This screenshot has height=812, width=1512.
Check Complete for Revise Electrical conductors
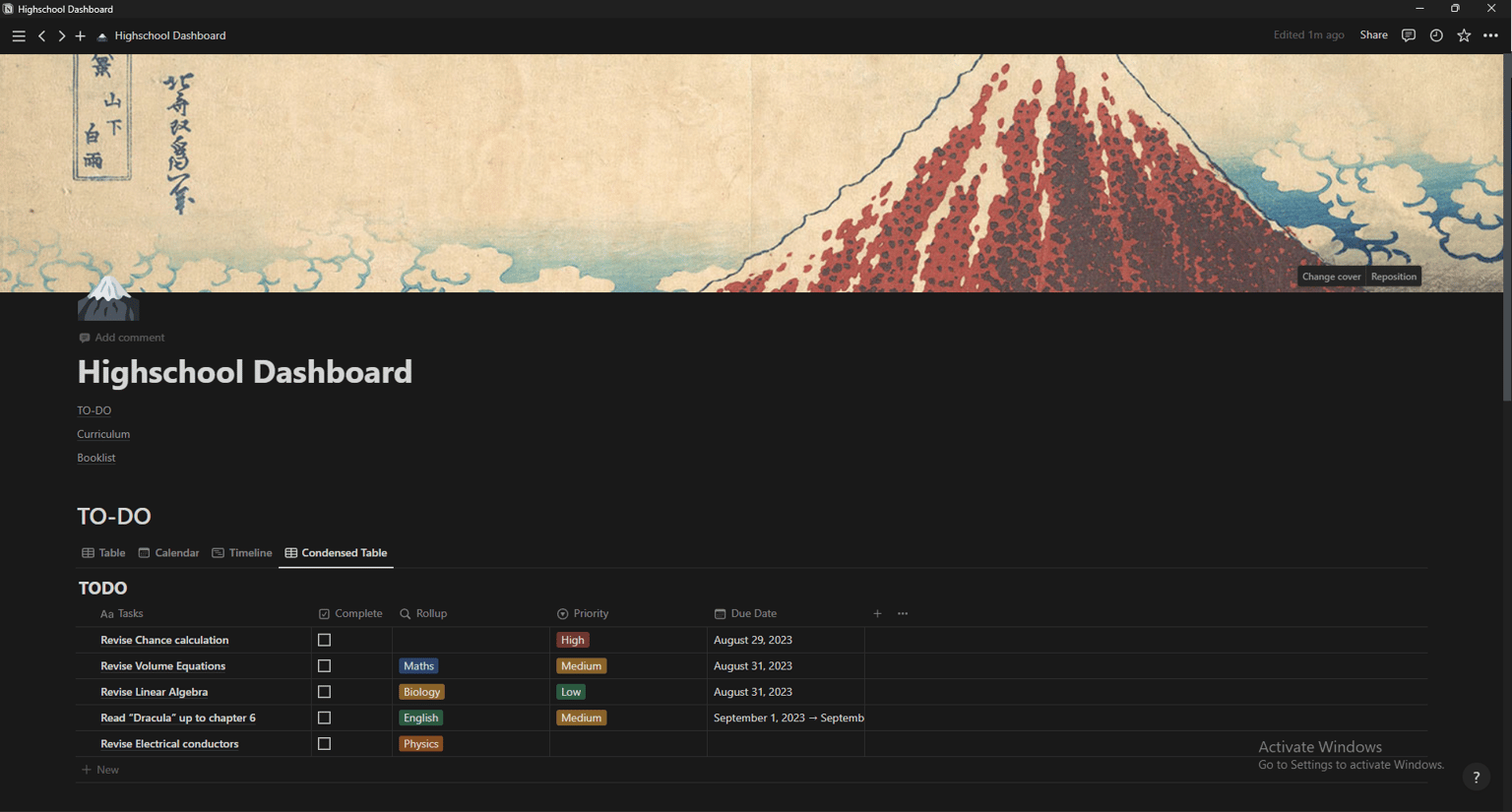tap(324, 744)
